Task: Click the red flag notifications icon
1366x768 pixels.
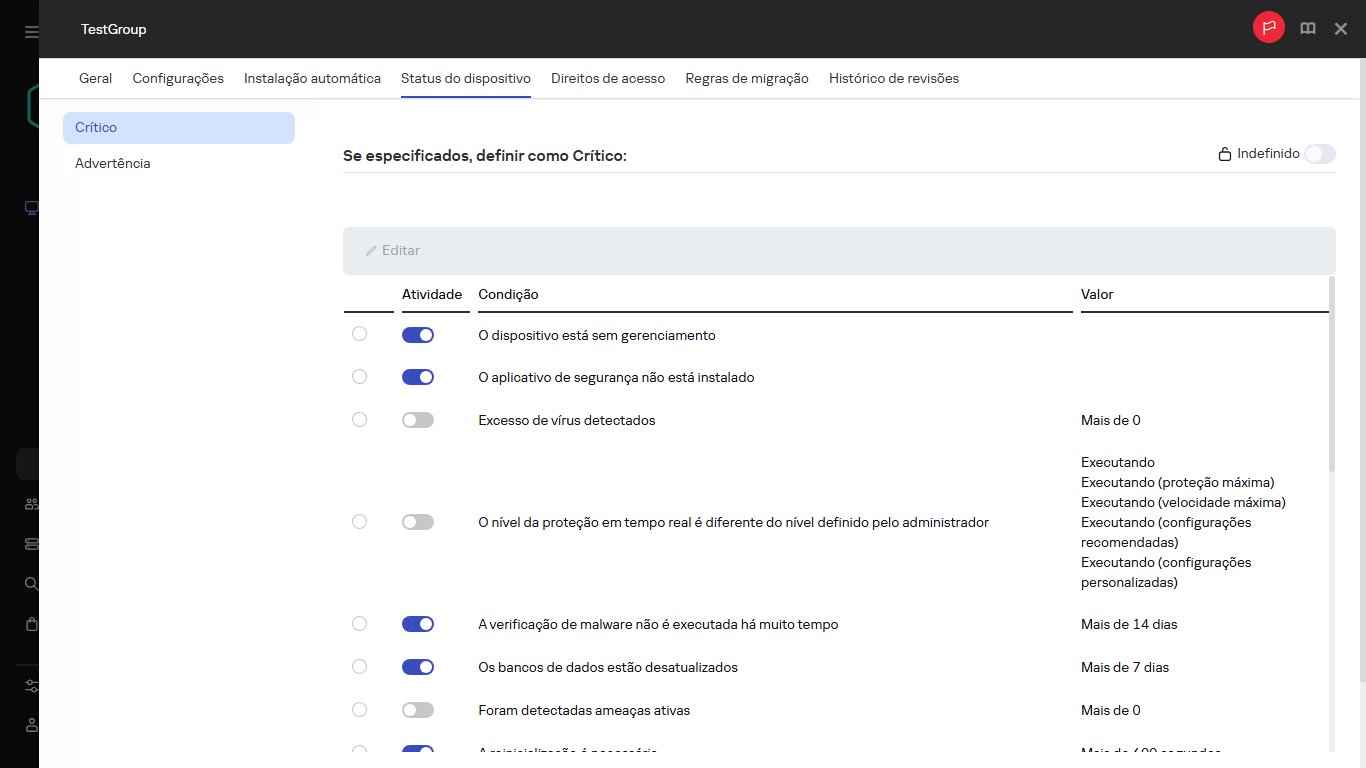Action: 1268,27
